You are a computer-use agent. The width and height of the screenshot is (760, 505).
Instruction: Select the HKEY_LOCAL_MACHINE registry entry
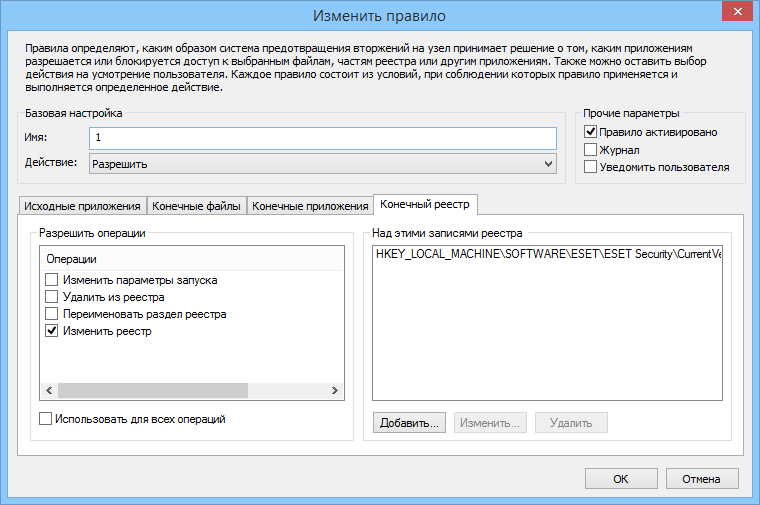(x=547, y=255)
